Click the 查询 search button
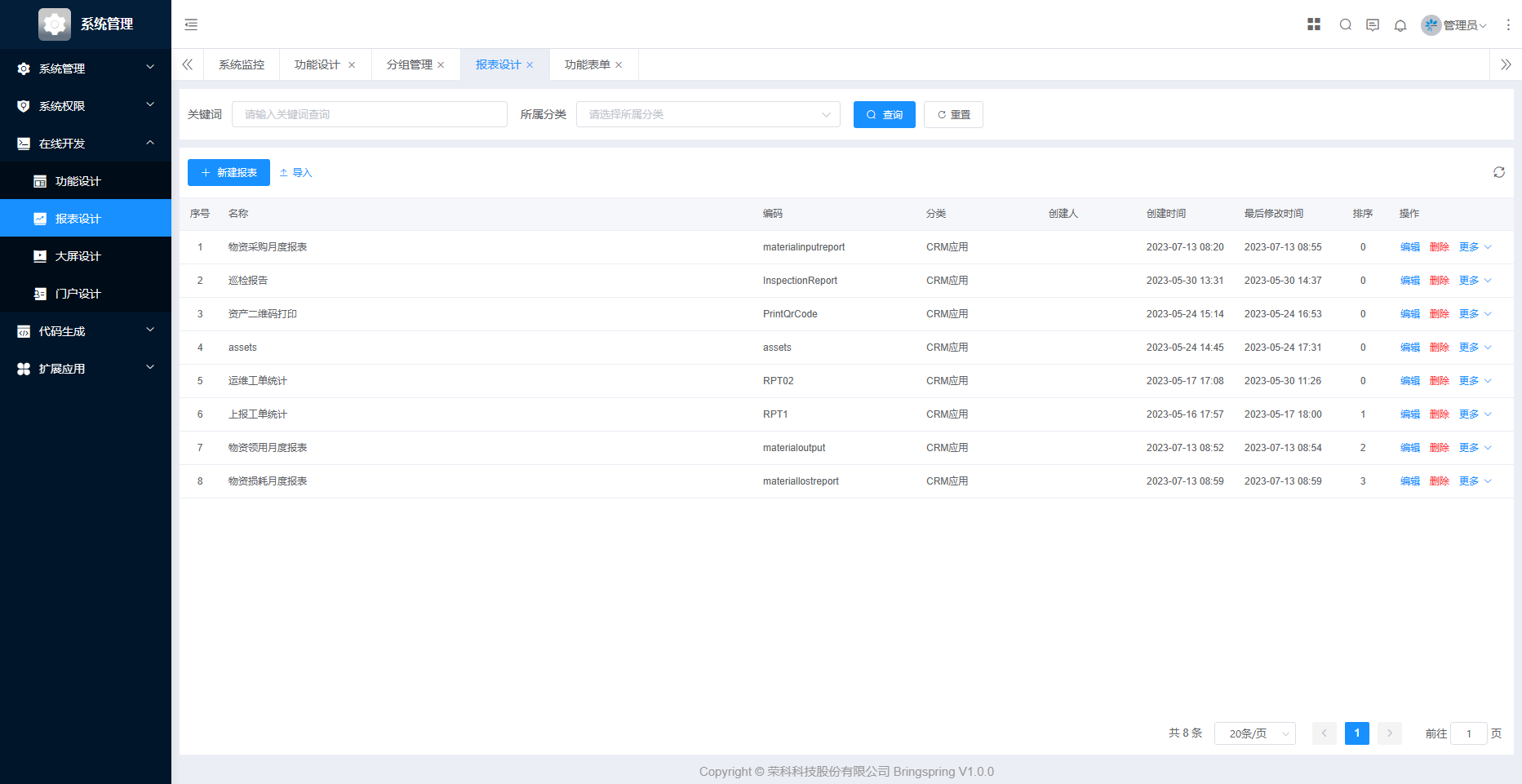Image resolution: width=1522 pixels, height=784 pixels. pyautogui.click(x=884, y=114)
